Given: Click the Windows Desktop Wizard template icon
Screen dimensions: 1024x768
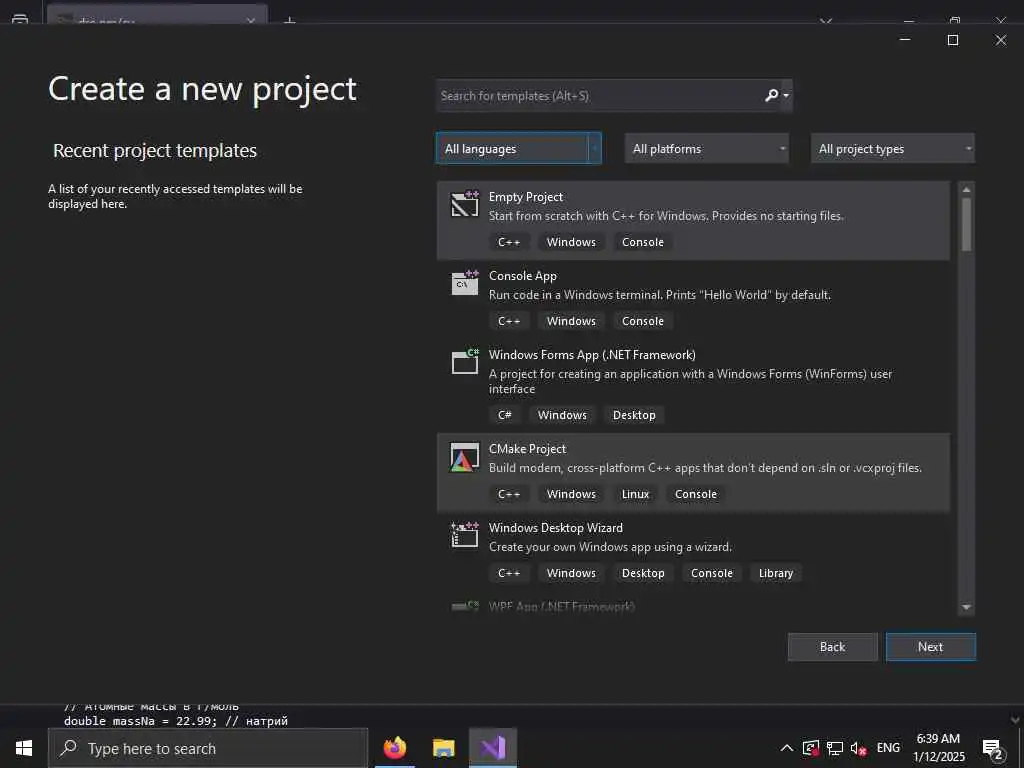Looking at the screenshot, I should click(465, 535).
